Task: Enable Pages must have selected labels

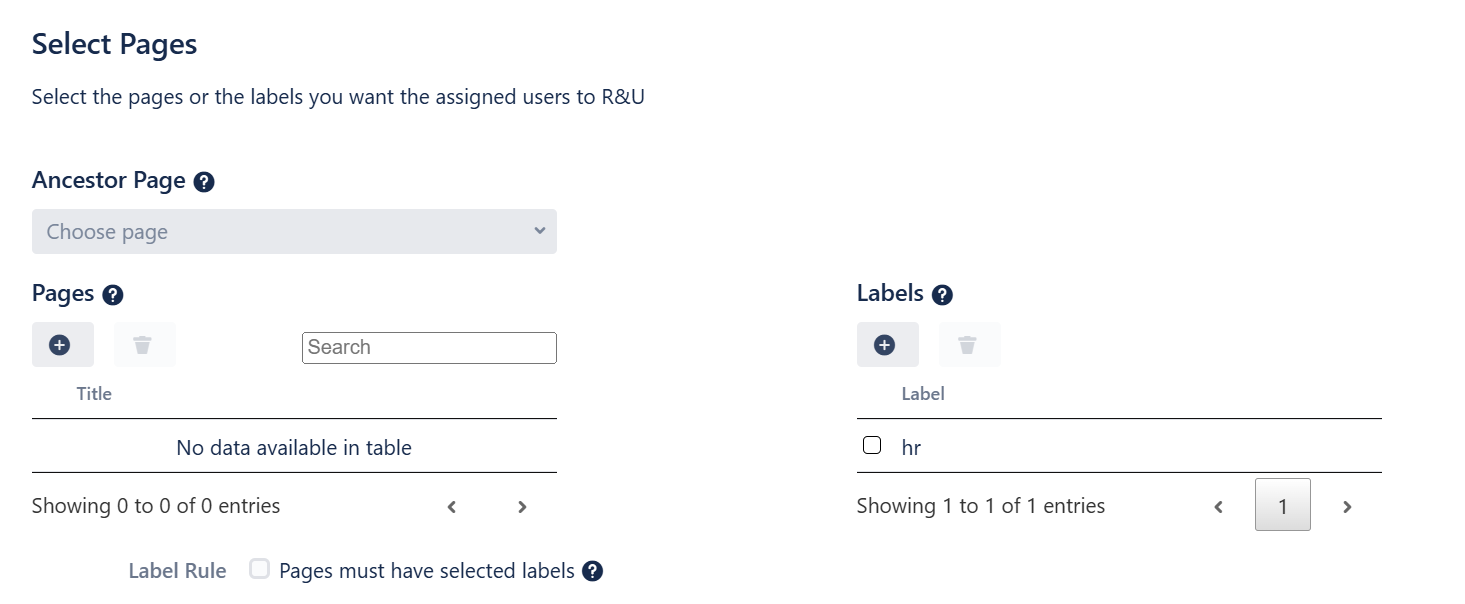Action: (x=260, y=570)
